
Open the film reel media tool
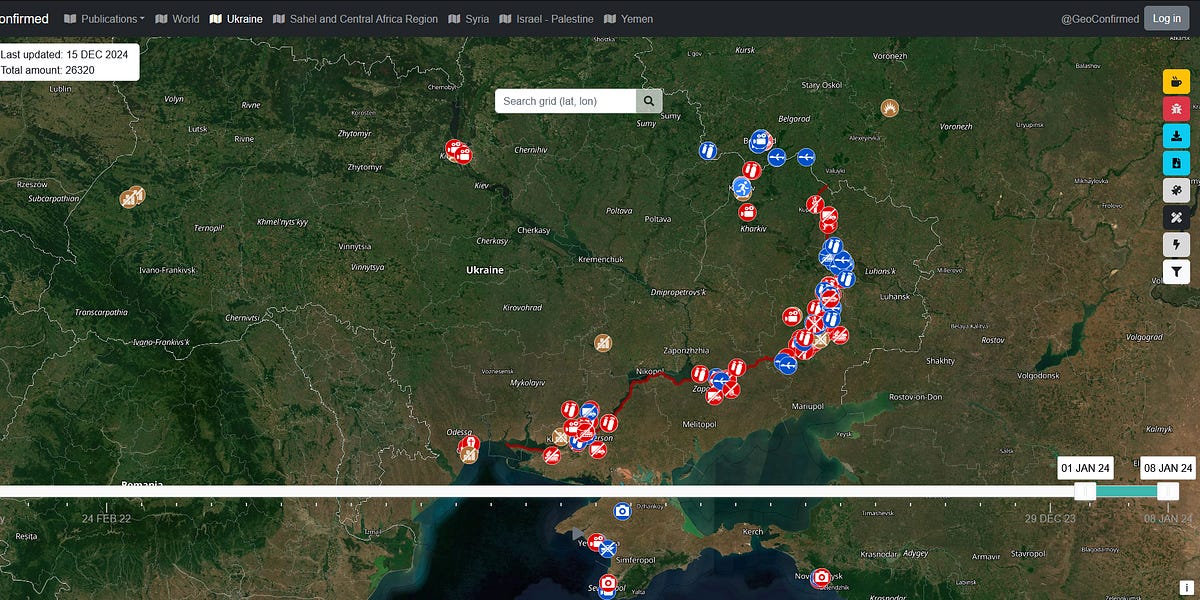(1176, 189)
